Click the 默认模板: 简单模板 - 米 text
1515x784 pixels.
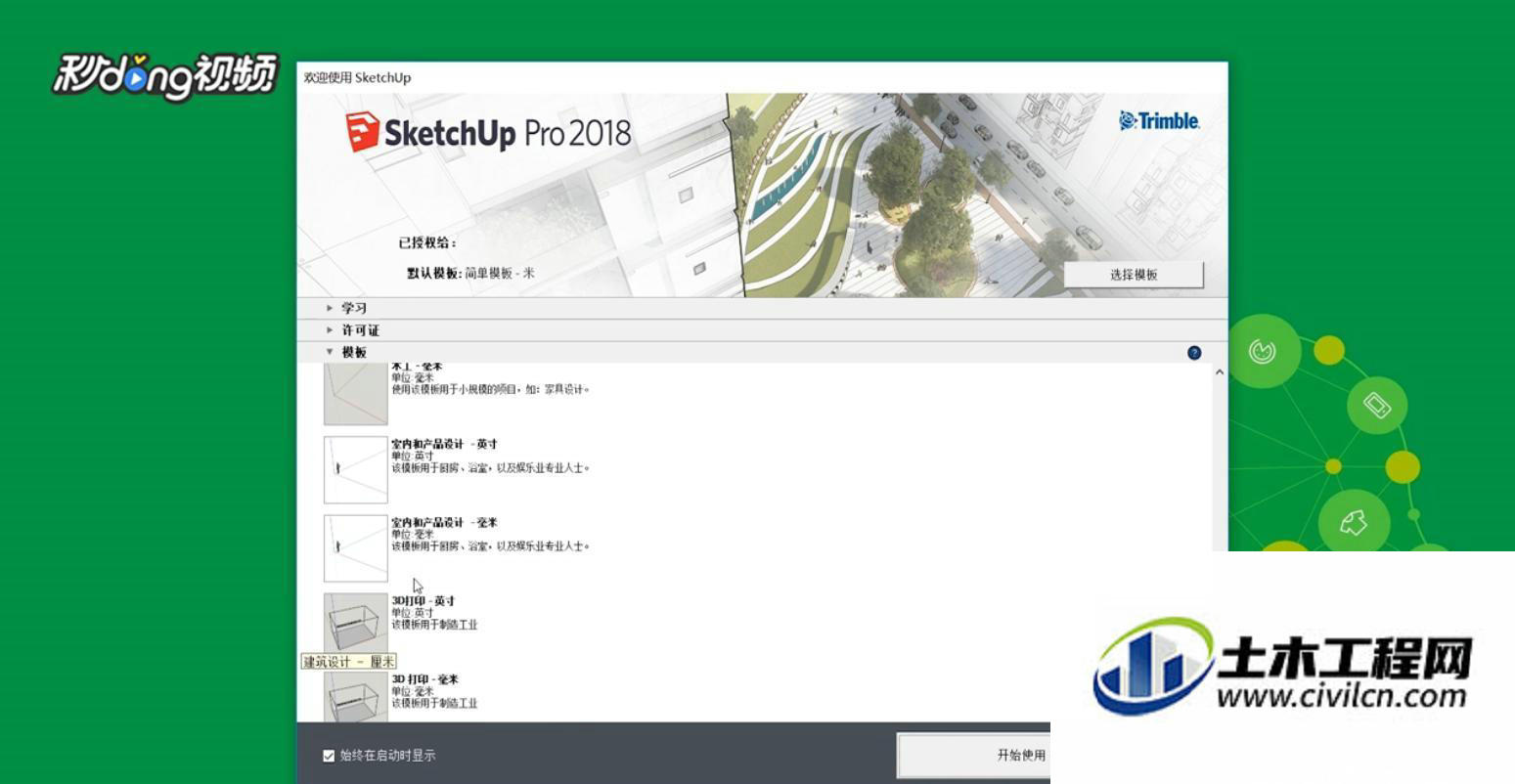pyautogui.click(x=470, y=274)
